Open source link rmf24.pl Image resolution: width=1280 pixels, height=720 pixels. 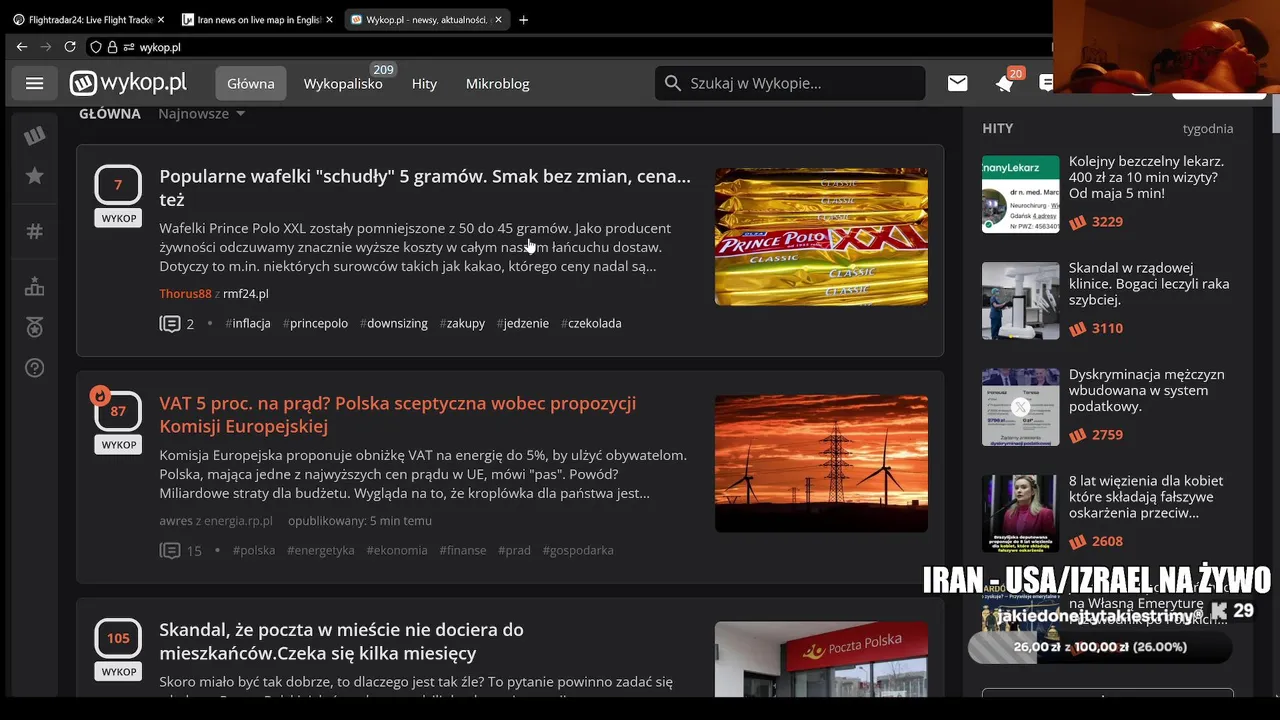point(245,294)
